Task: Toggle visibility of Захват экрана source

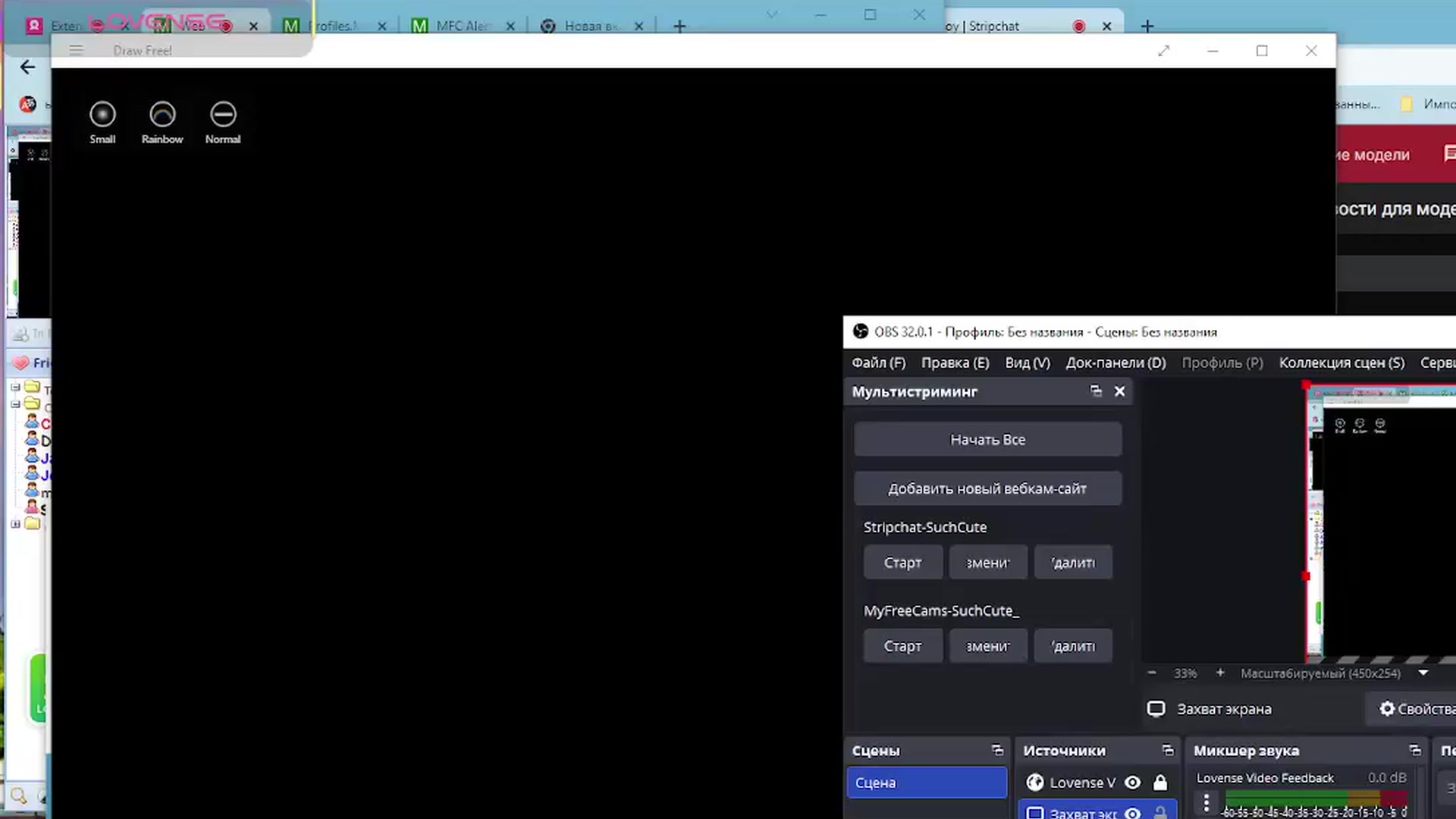Action: coord(1133,813)
